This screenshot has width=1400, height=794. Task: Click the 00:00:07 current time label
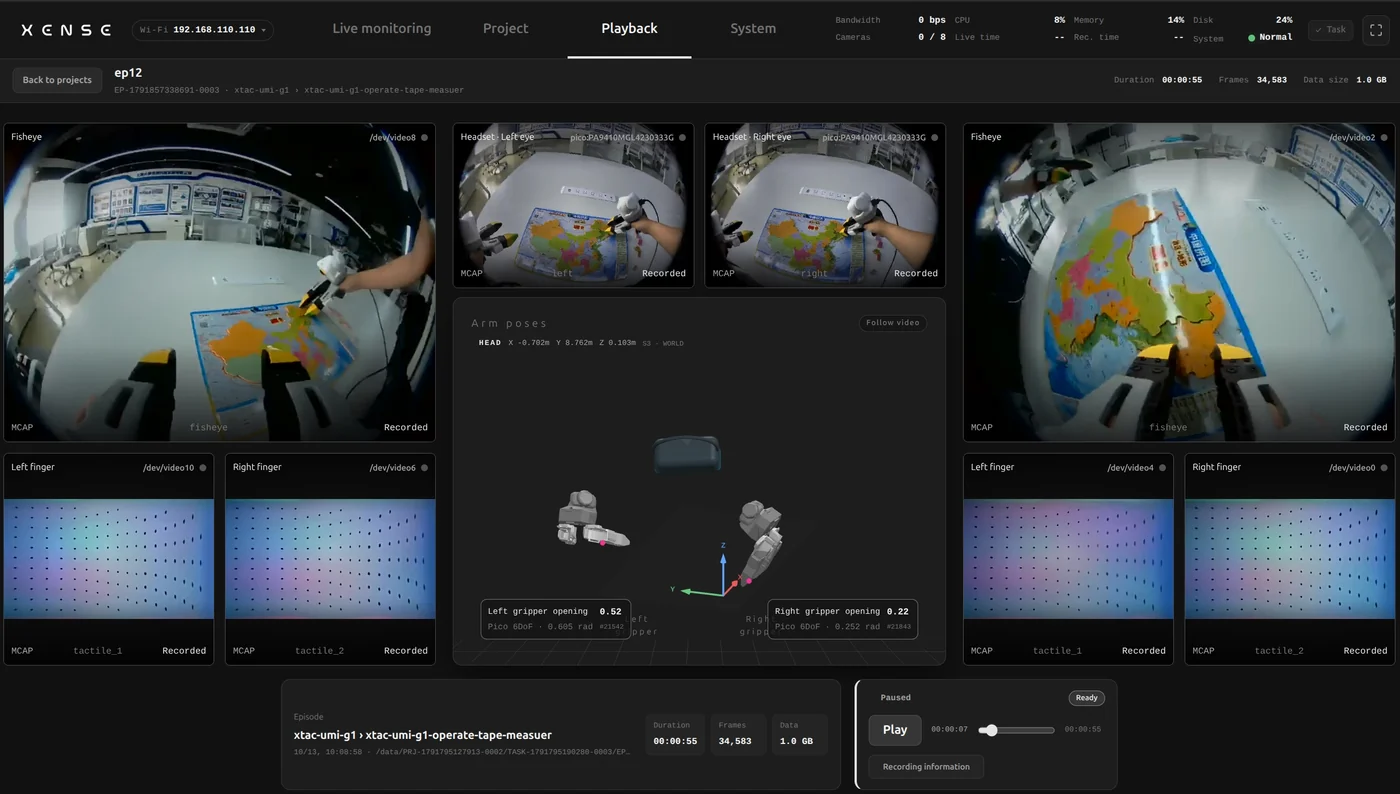coord(950,730)
